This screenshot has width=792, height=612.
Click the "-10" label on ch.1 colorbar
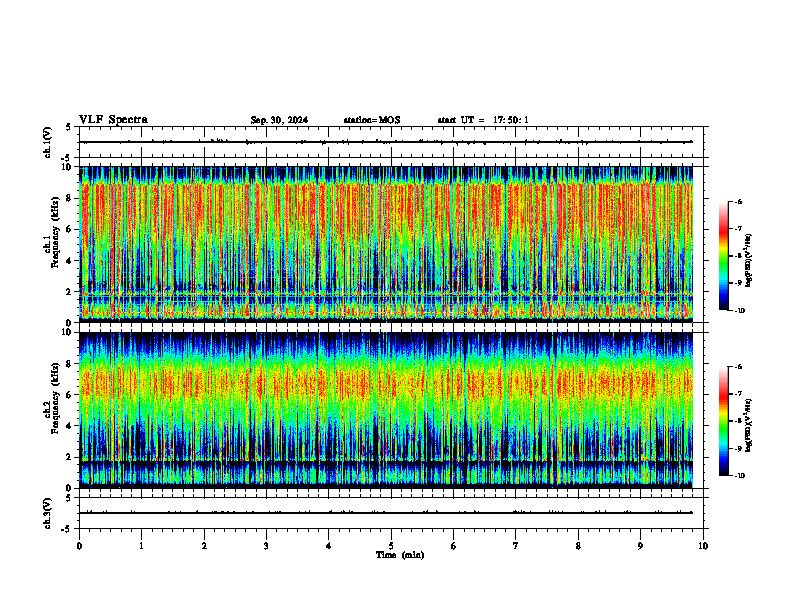tap(740, 311)
